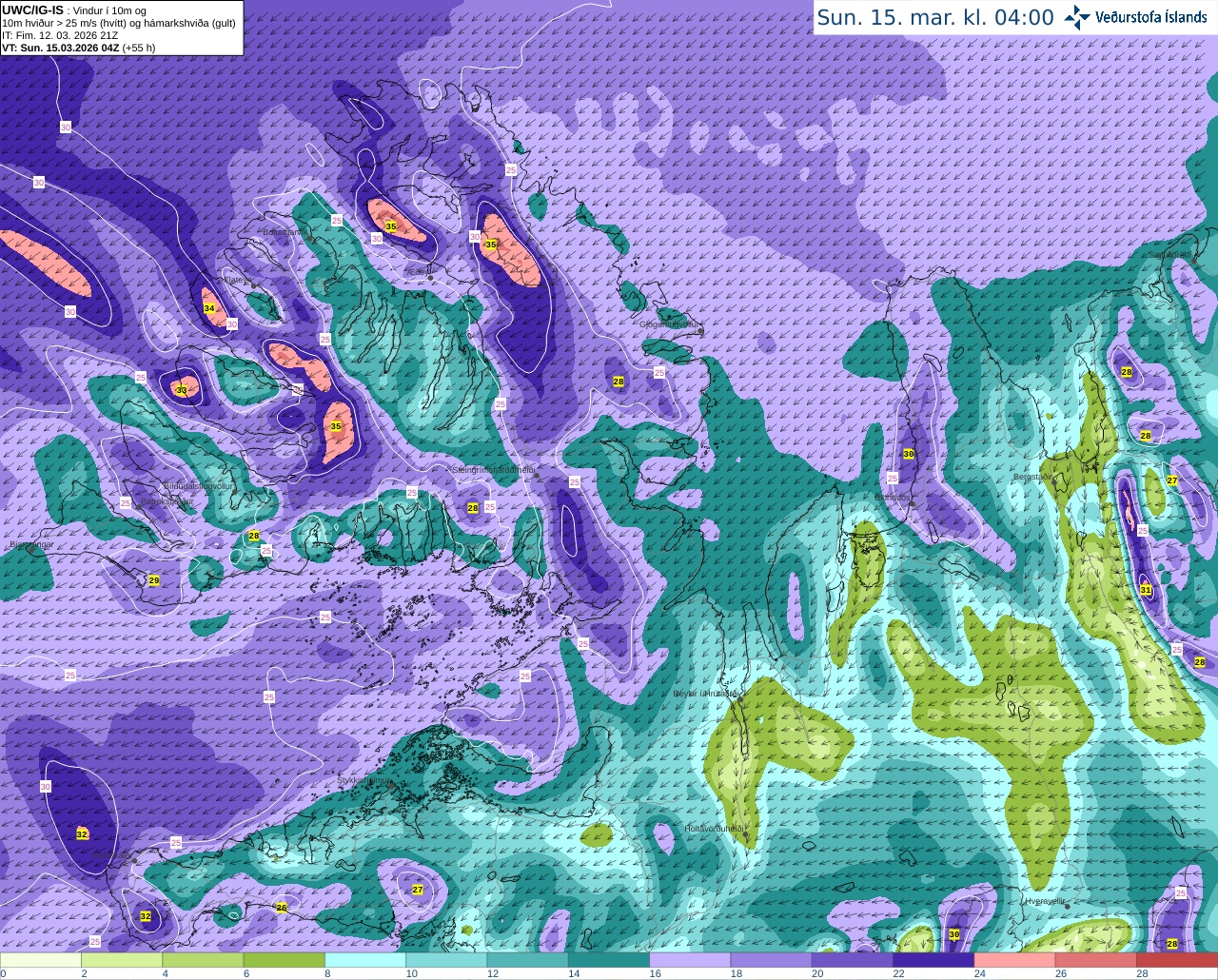
Task: Click the legend tick label '16'
Action: (655, 973)
